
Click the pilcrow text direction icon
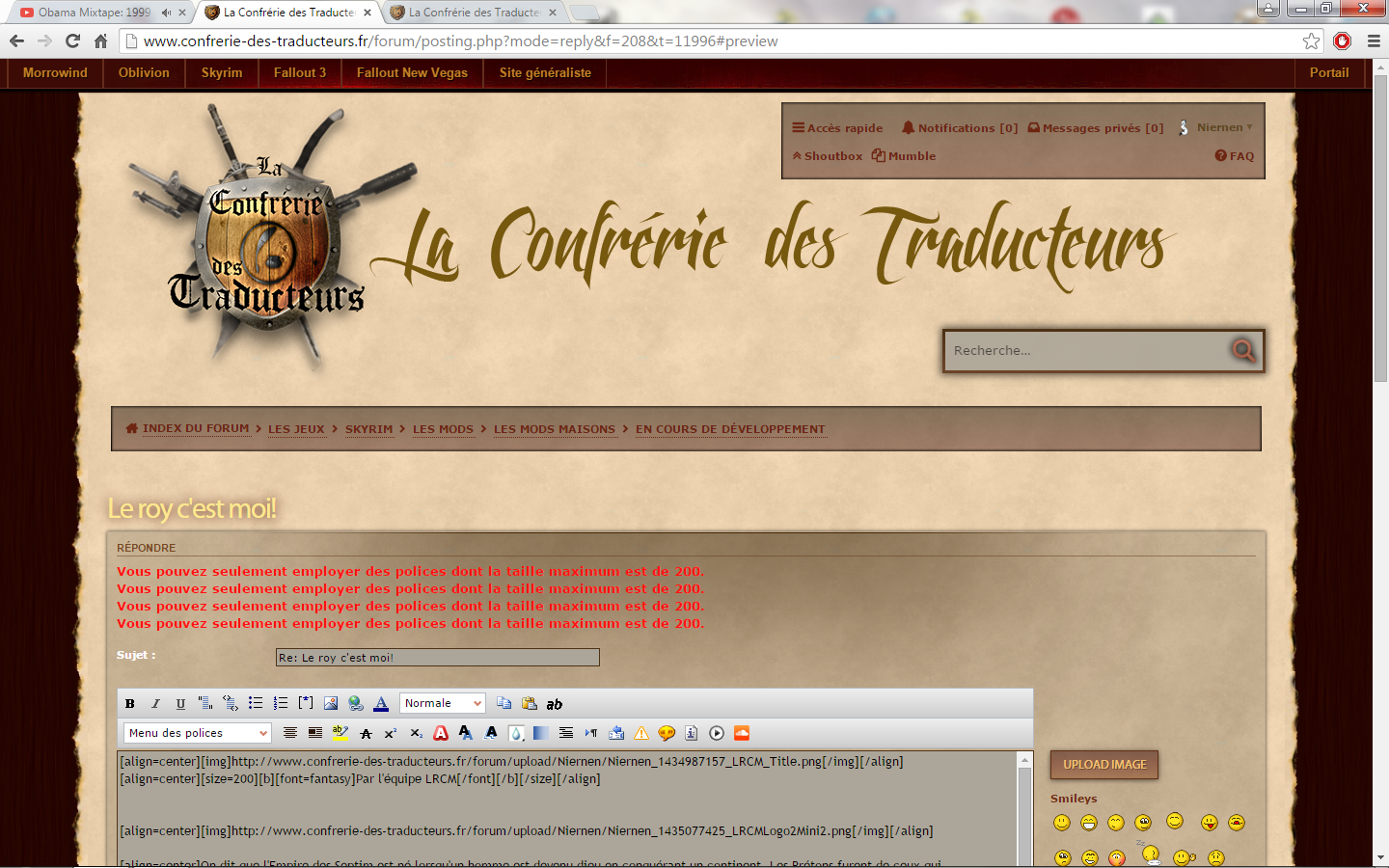(591, 733)
